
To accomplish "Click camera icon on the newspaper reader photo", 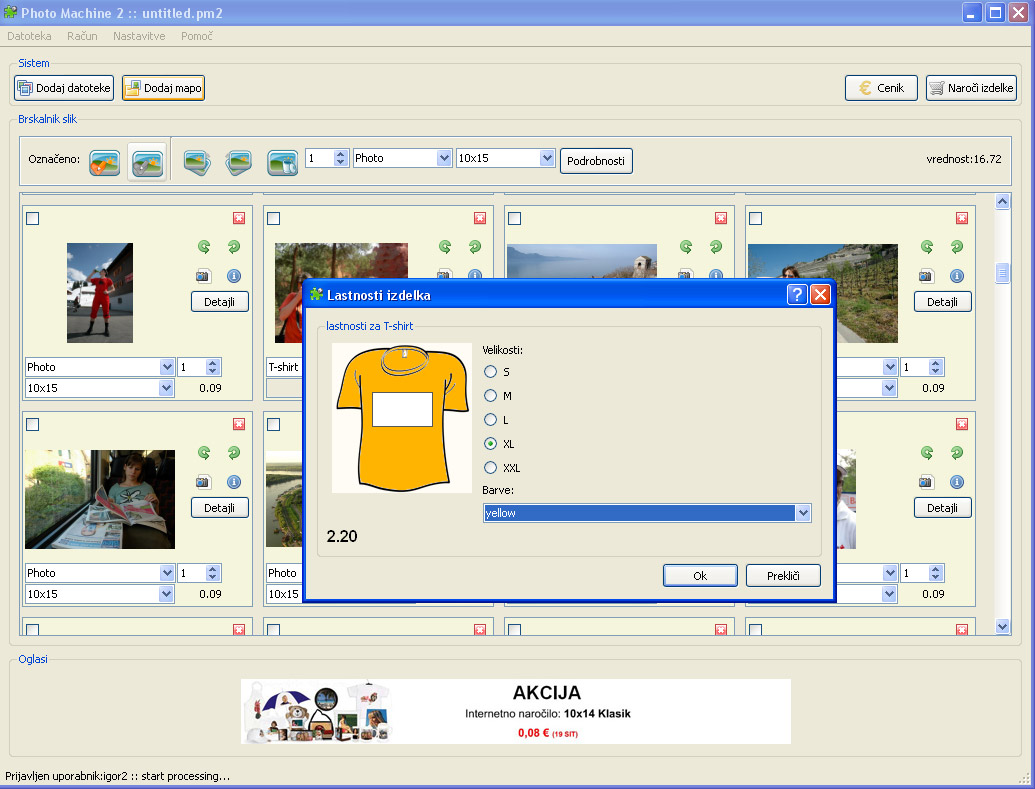I will (x=204, y=482).
